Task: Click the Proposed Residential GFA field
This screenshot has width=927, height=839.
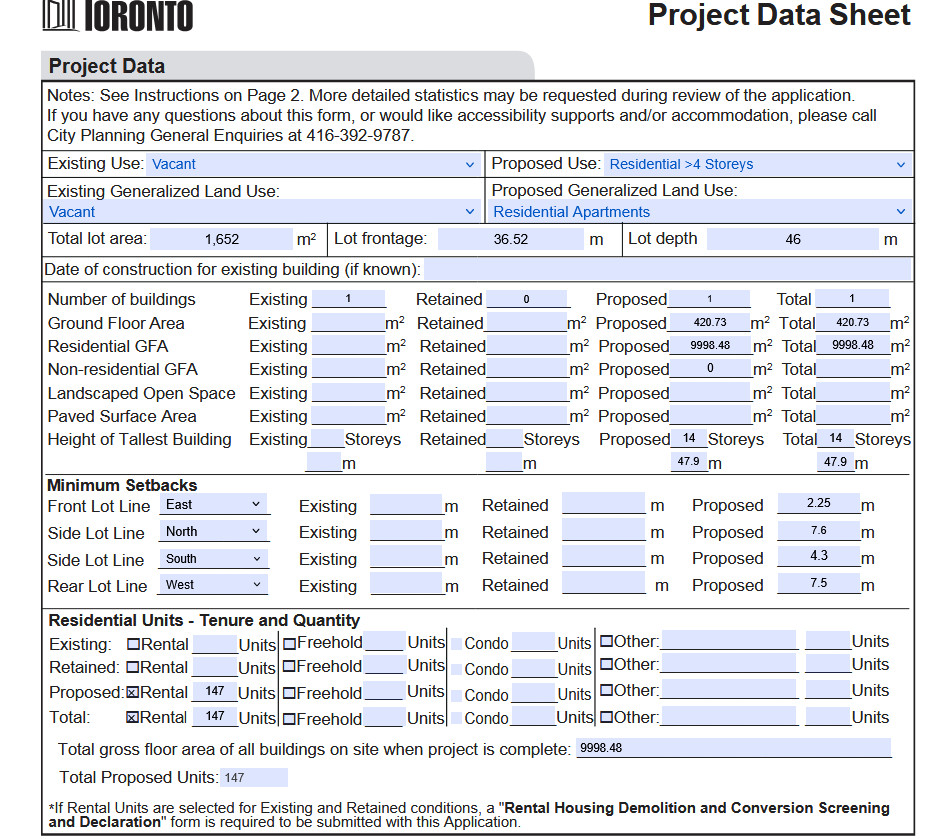Action: [x=710, y=346]
